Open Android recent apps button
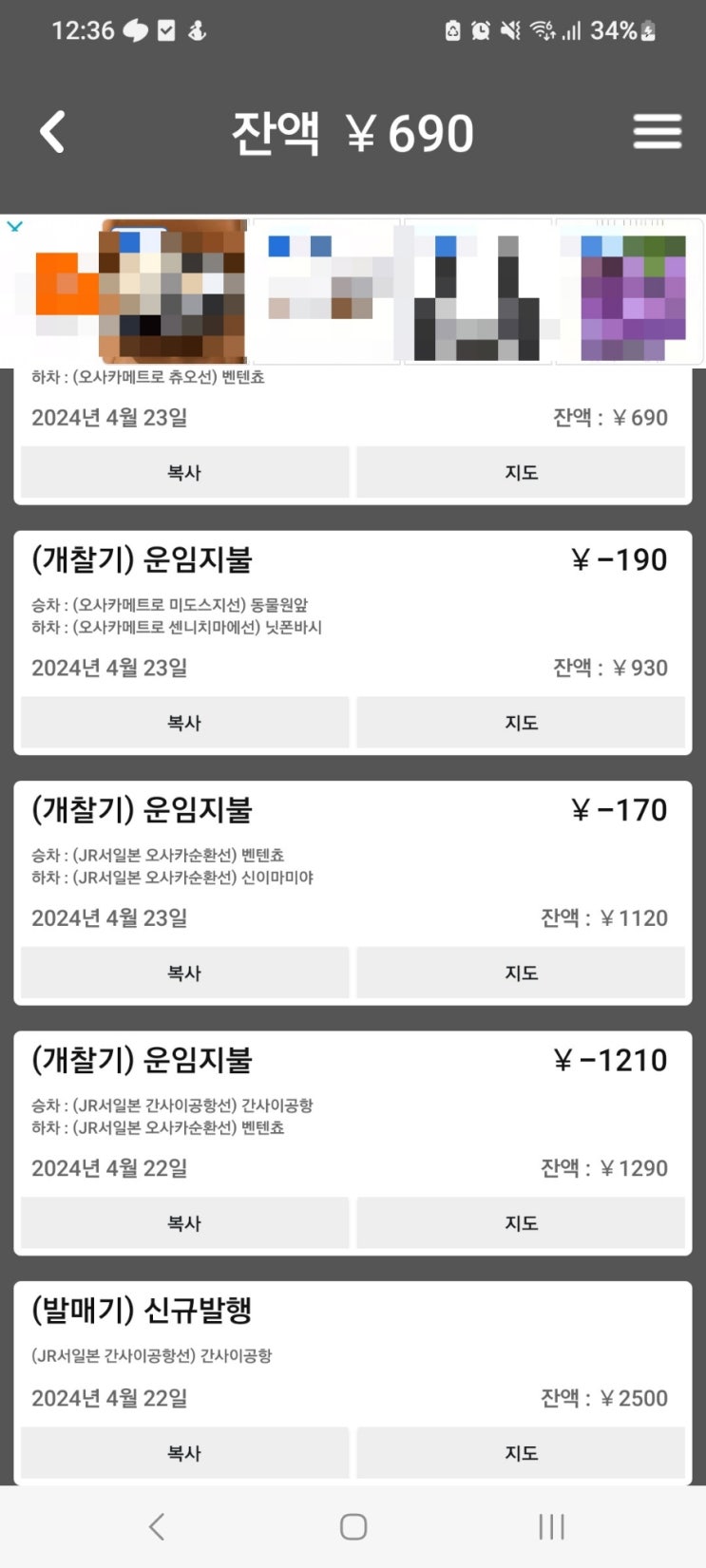The image size is (706, 1568). point(551,1526)
